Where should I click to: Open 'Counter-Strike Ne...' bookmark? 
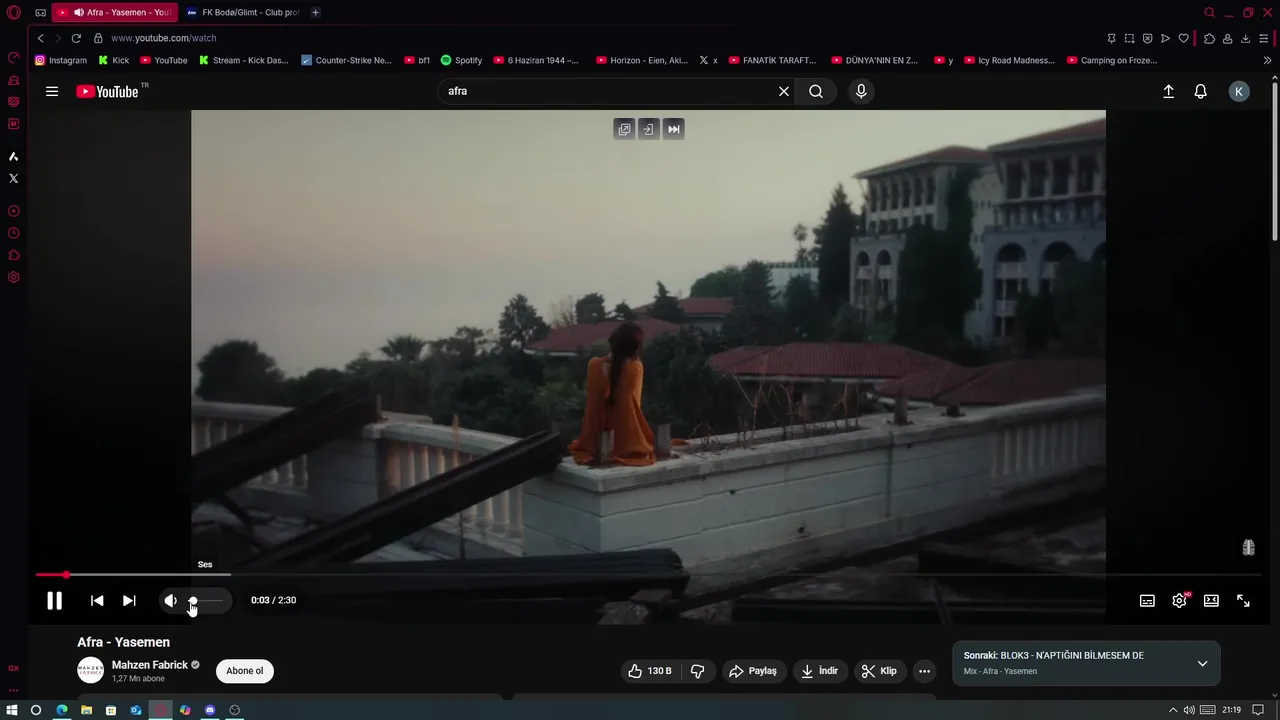tap(346, 60)
